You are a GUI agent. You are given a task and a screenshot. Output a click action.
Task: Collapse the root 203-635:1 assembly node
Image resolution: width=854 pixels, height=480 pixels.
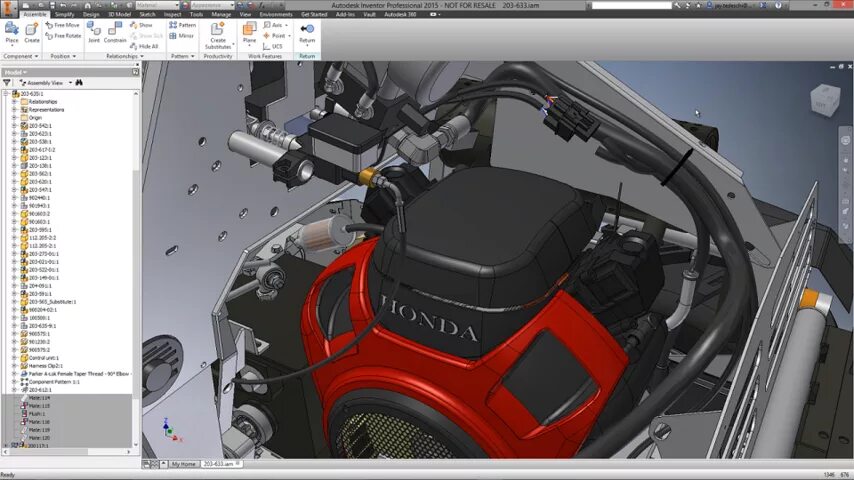click(x=7, y=94)
